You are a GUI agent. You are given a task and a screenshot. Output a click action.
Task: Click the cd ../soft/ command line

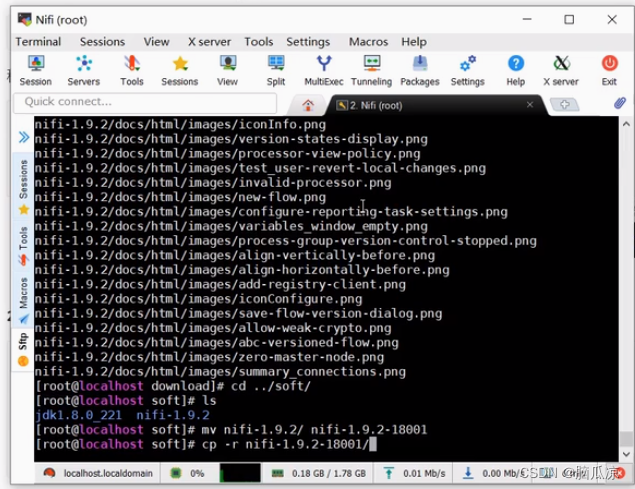point(173,386)
